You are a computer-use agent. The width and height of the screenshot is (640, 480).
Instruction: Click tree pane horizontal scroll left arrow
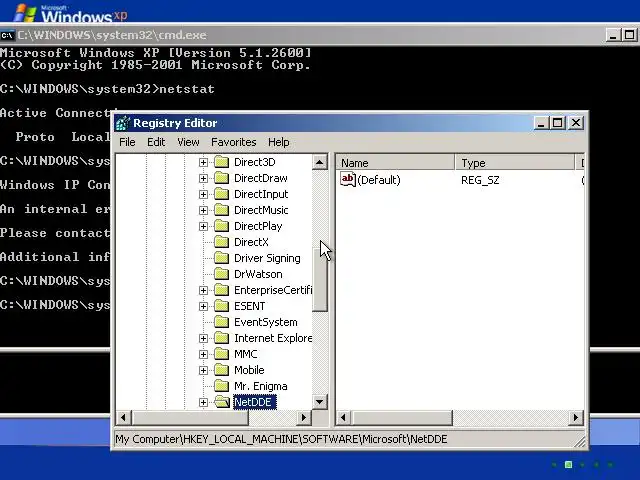123,418
